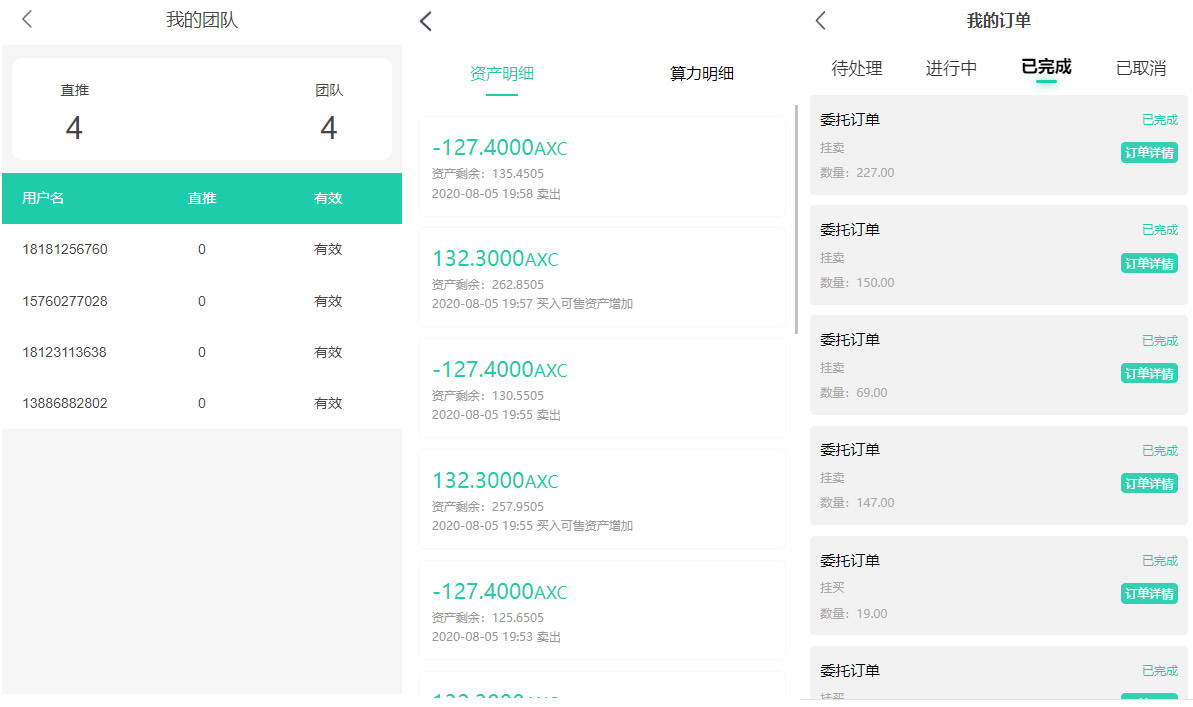Click the asset list scrollbar
Viewport: 1193px width, 707px height.
point(796,219)
